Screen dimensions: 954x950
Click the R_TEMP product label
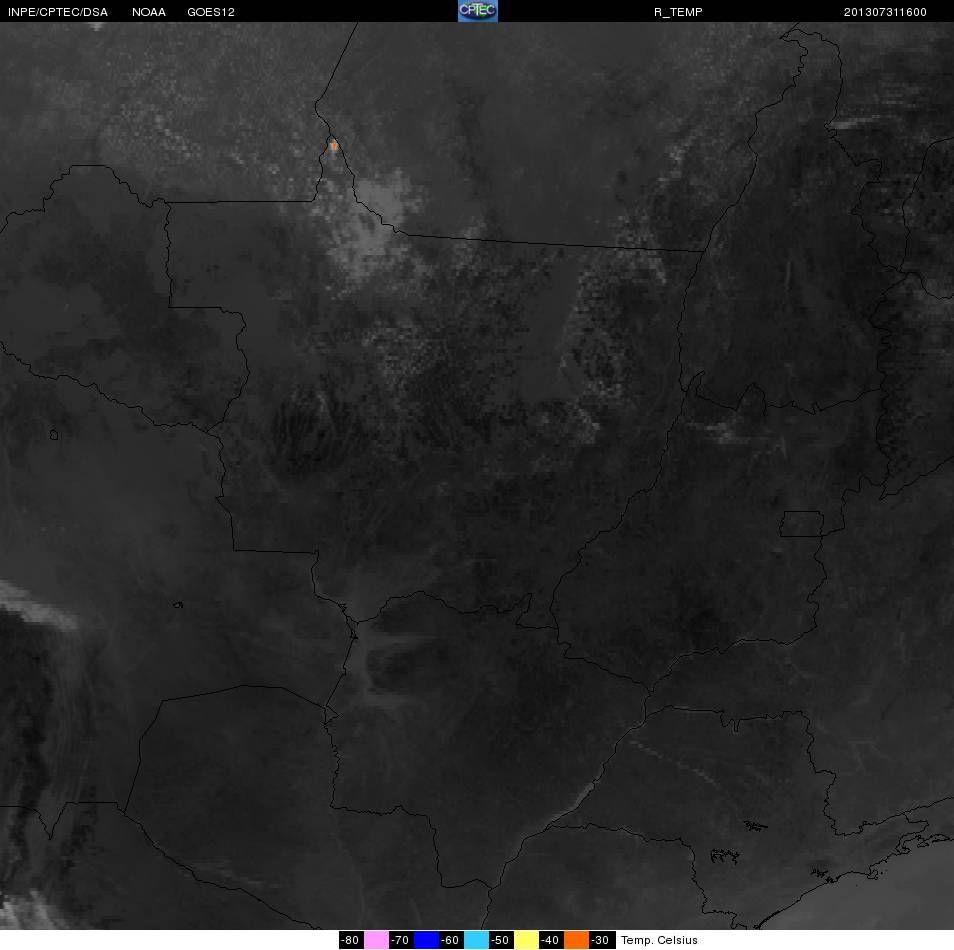678,12
